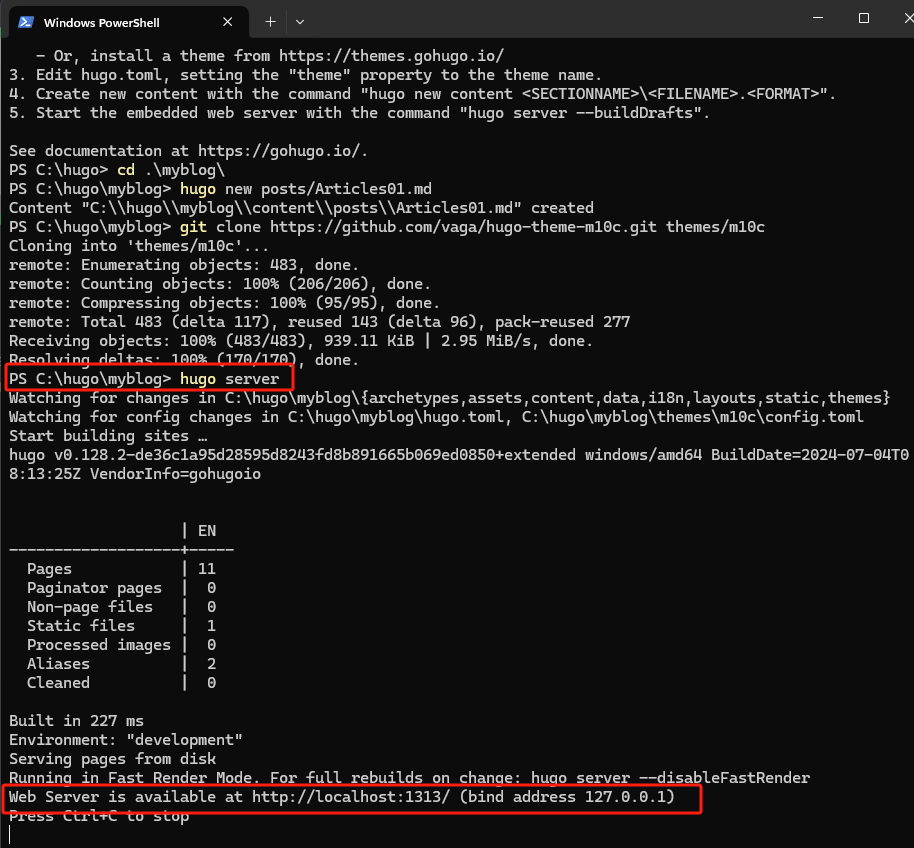Click the 'Pages' row showing 11
This screenshot has height=848, width=914.
pyautogui.click(x=121, y=569)
